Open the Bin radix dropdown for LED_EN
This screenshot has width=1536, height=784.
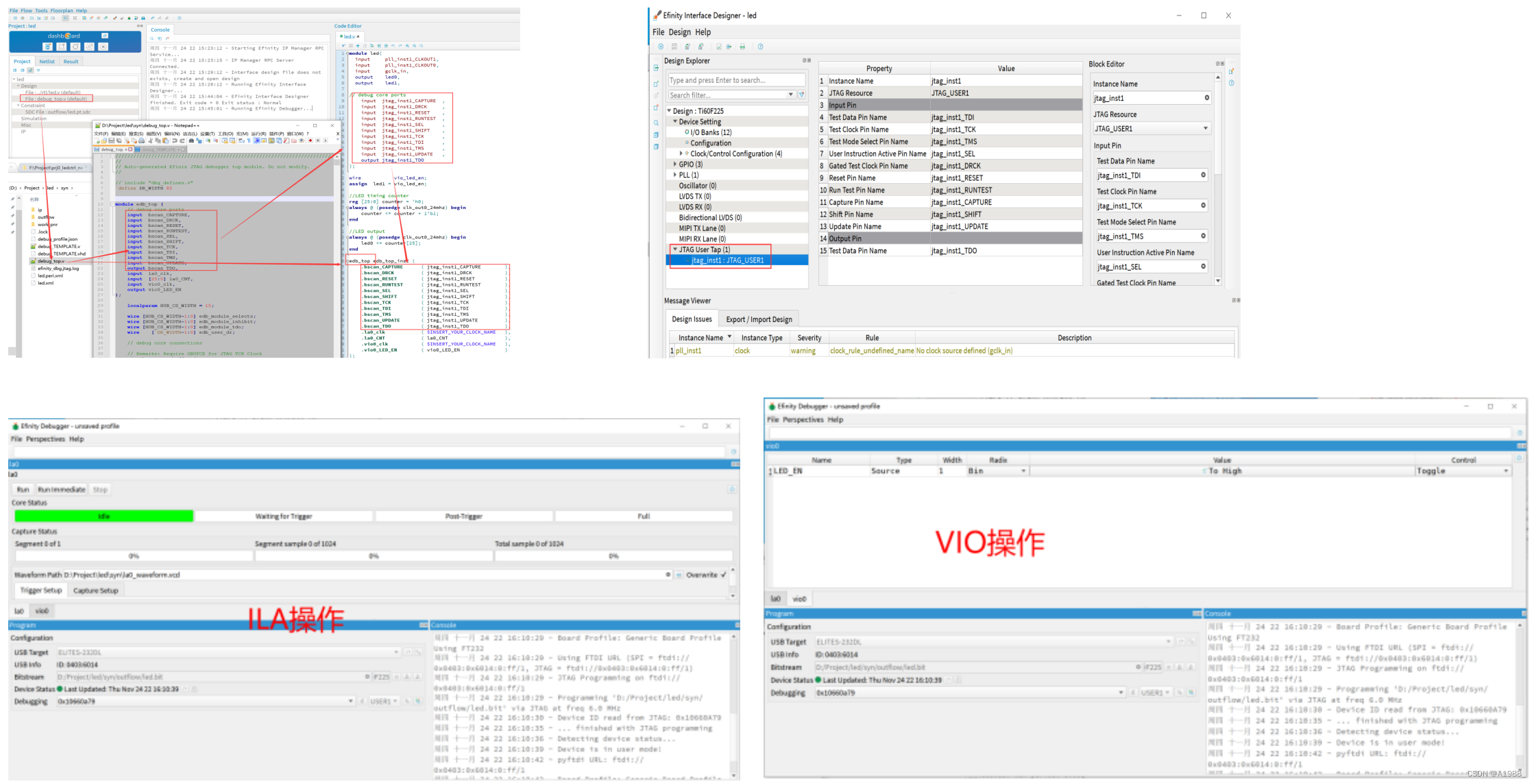pyautogui.click(x=1023, y=471)
